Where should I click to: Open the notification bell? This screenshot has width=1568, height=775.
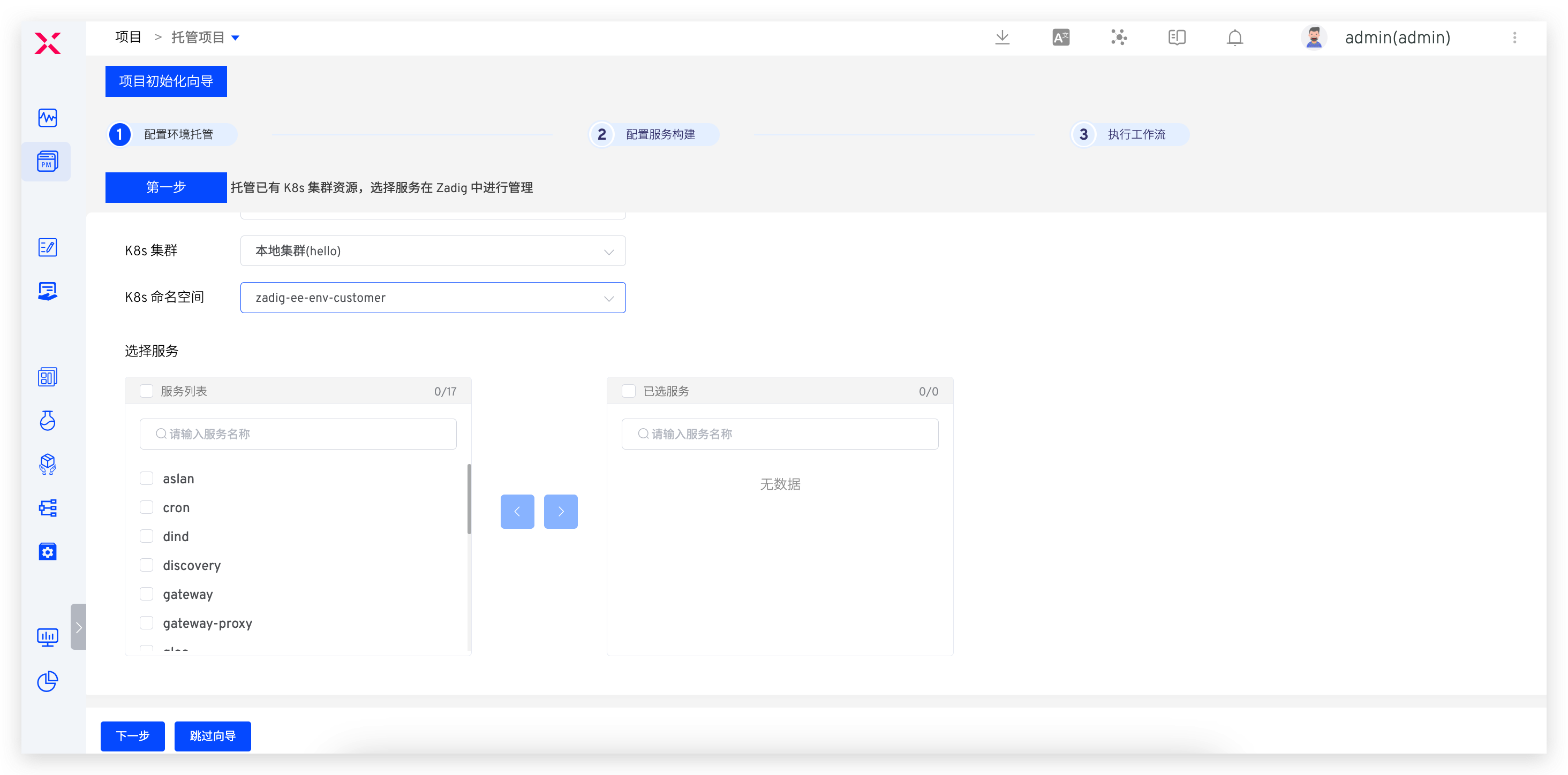click(x=1235, y=37)
